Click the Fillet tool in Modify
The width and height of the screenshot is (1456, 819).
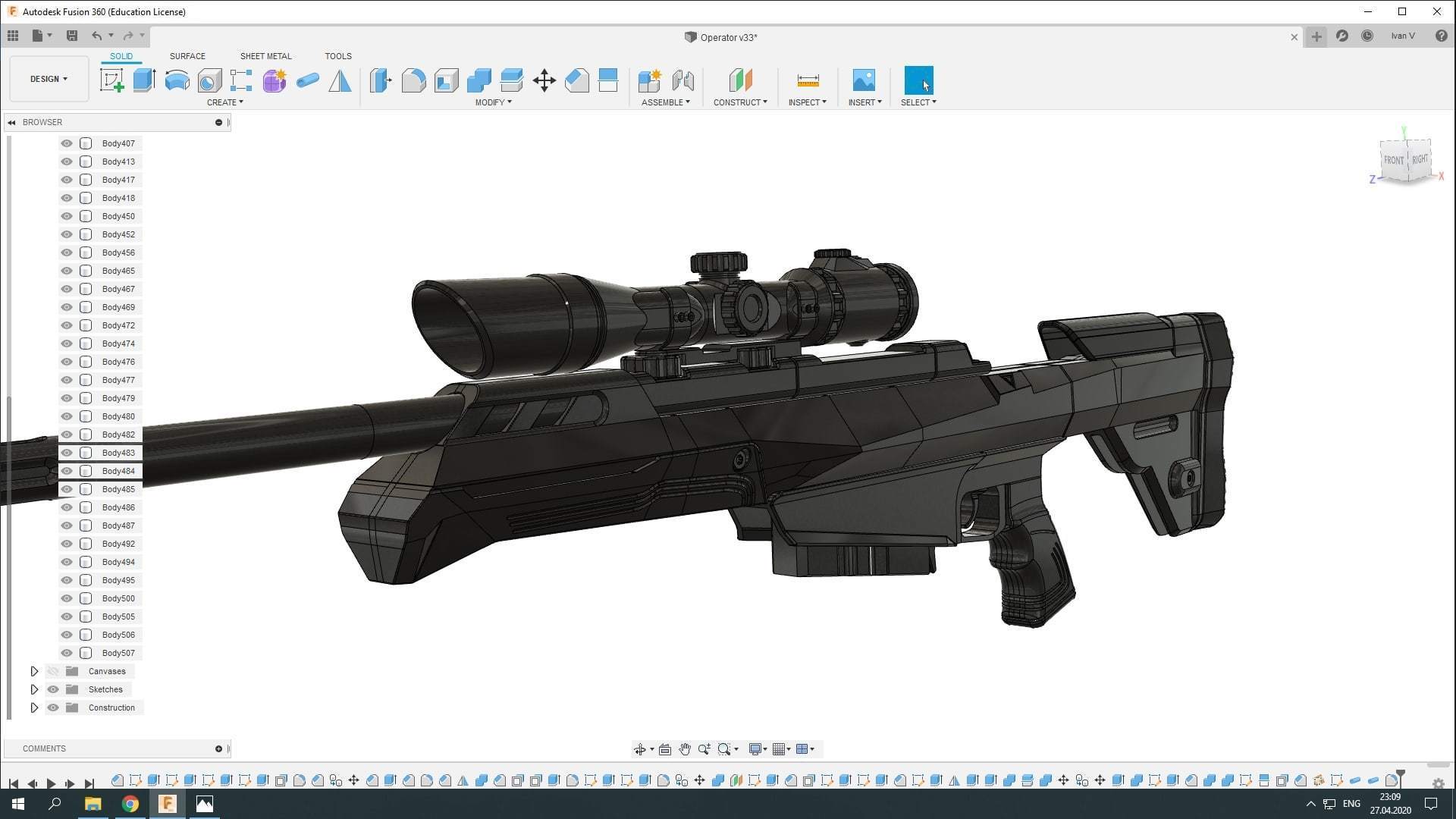[x=413, y=80]
